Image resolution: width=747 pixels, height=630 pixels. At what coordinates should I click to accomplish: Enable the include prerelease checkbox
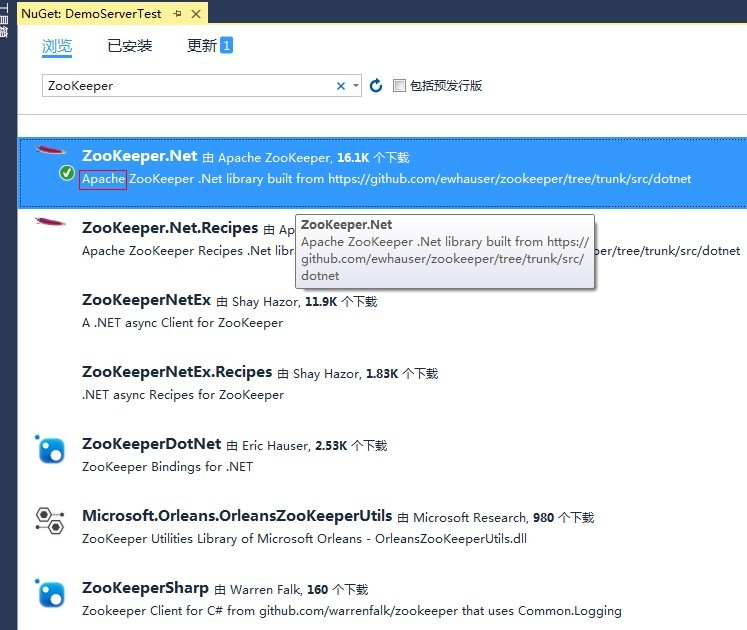[399, 86]
